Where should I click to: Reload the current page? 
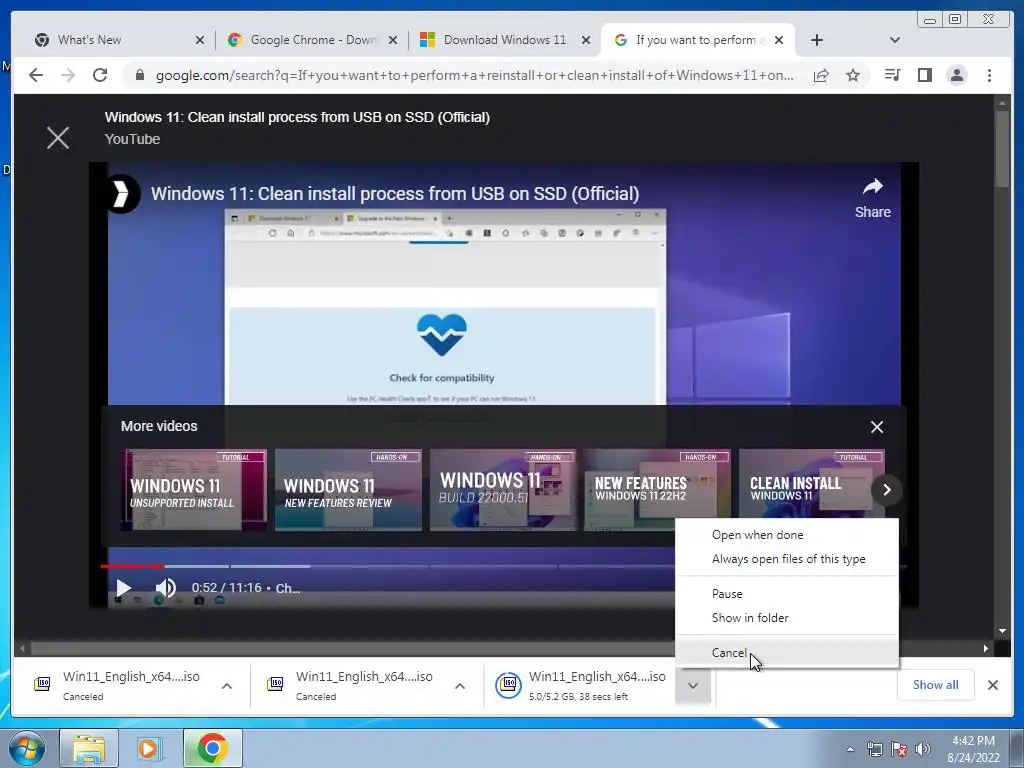tap(100, 75)
